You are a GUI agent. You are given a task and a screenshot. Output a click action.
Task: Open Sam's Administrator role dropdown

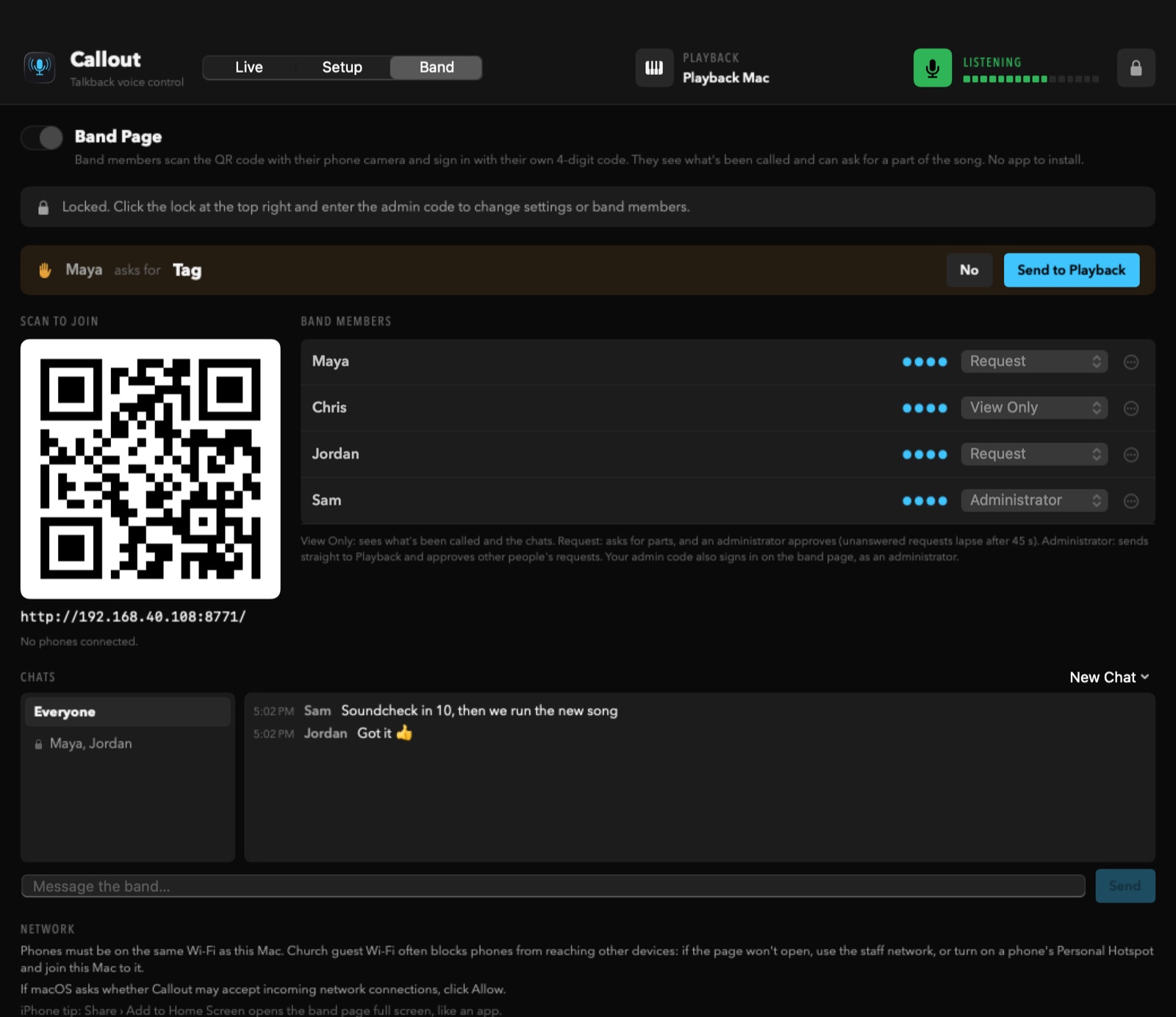point(1034,500)
